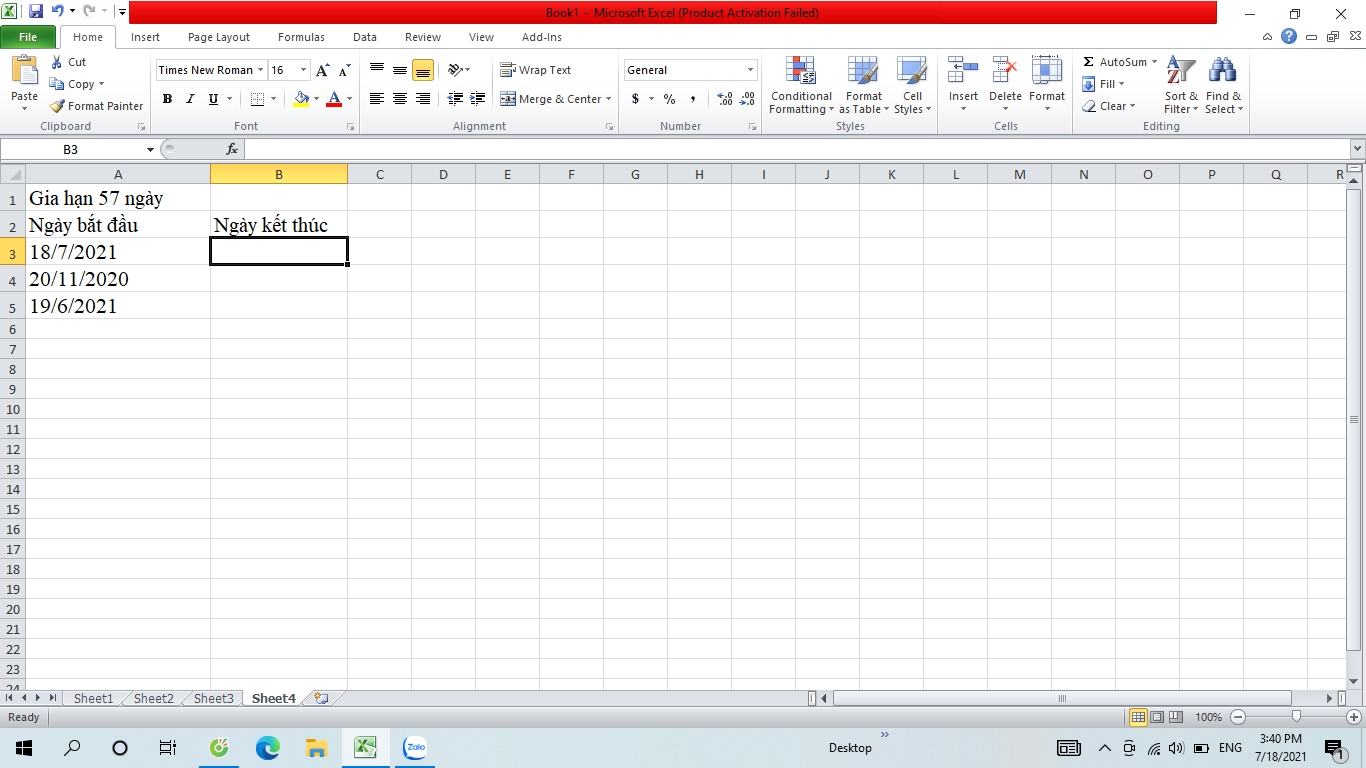The height and width of the screenshot is (768, 1366).
Task: Expand the AutoSum dropdown arrow
Action: click(x=1154, y=62)
